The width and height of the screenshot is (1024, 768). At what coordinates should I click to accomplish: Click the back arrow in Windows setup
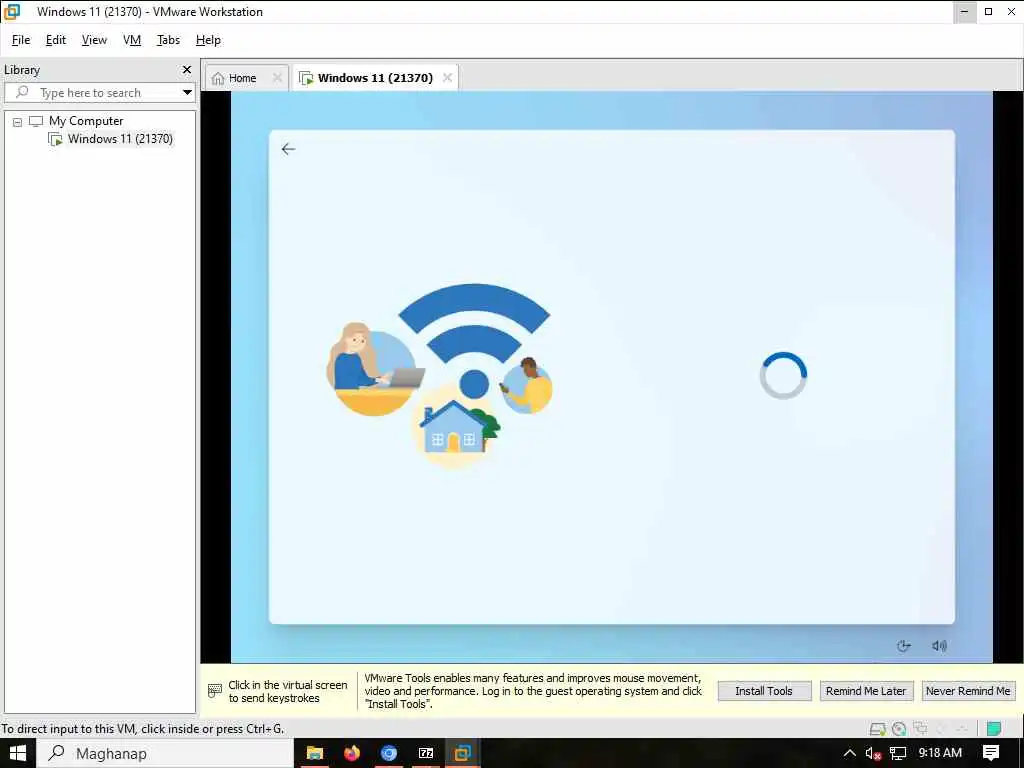[x=288, y=149]
